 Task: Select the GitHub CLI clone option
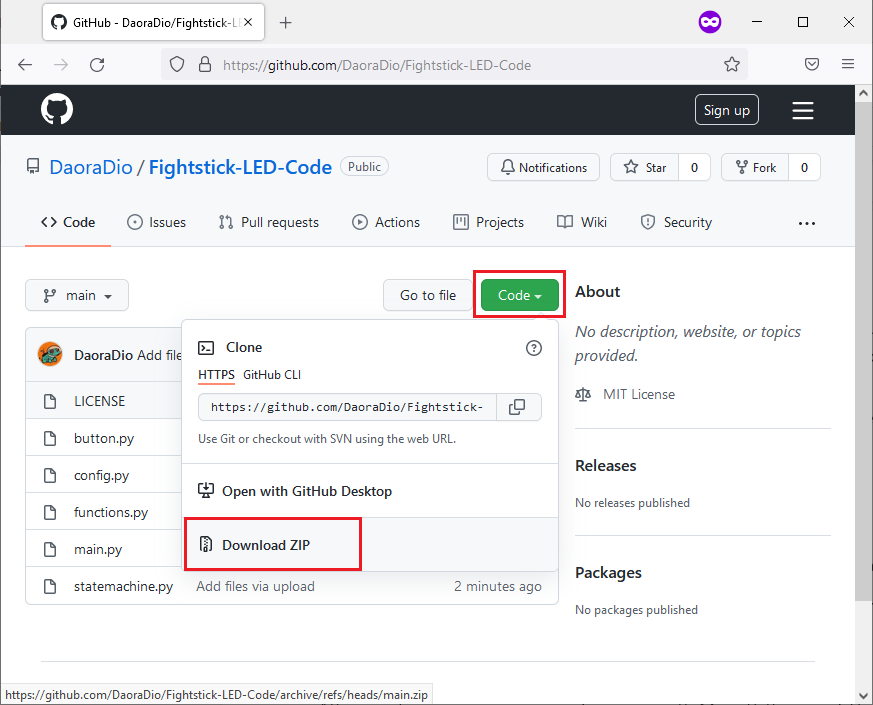point(272,375)
